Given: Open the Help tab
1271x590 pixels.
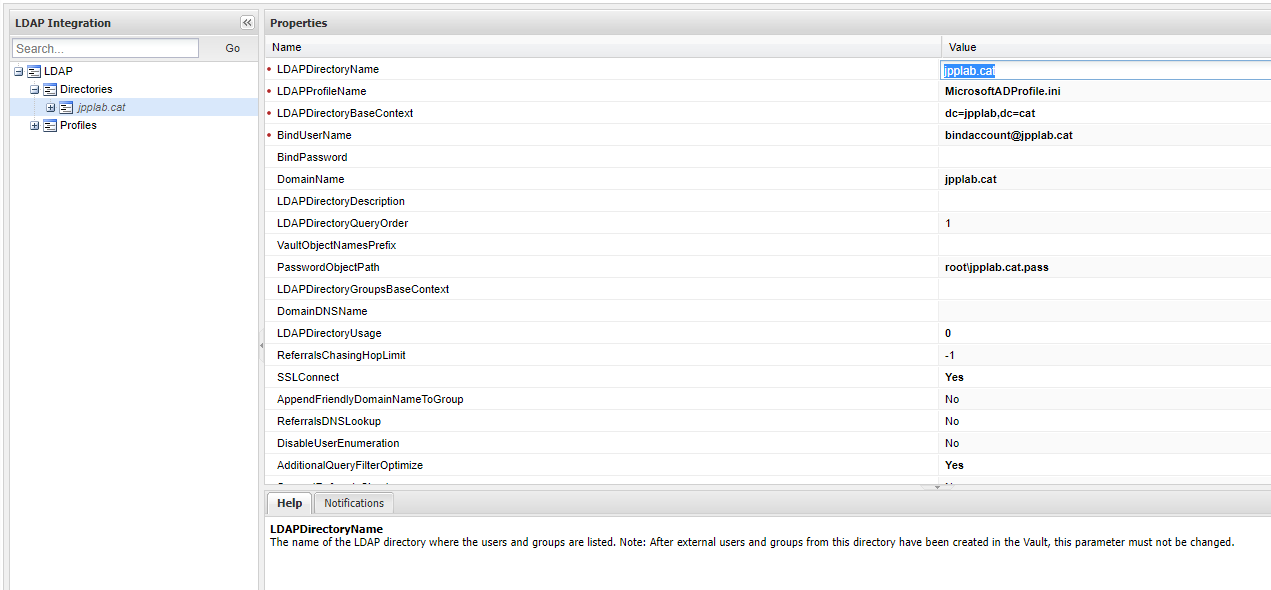Looking at the screenshot, I should (288, 503).
